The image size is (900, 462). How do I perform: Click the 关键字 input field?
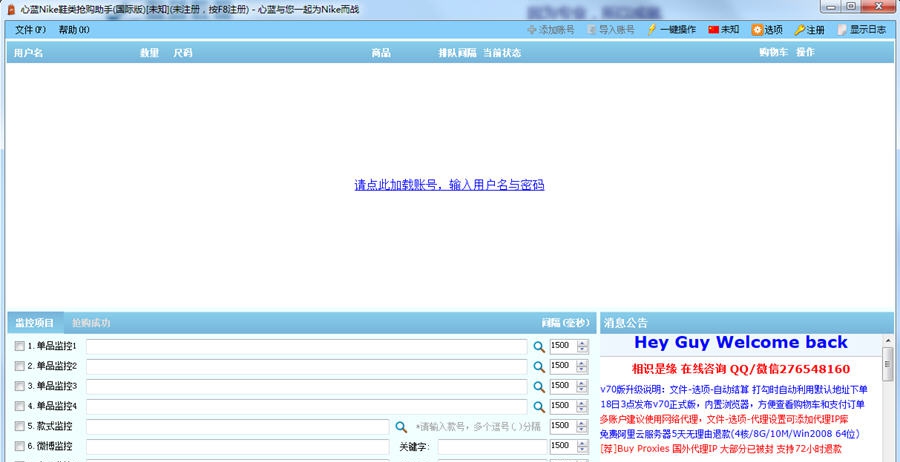[x=491, y=446]
